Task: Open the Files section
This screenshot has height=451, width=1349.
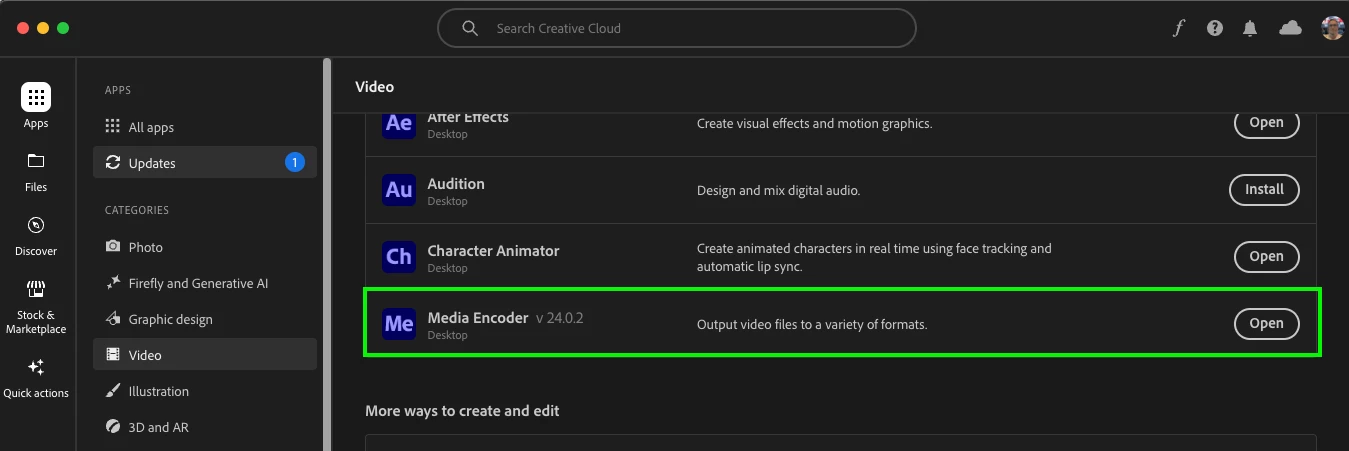Action: (x=36, y=171)
